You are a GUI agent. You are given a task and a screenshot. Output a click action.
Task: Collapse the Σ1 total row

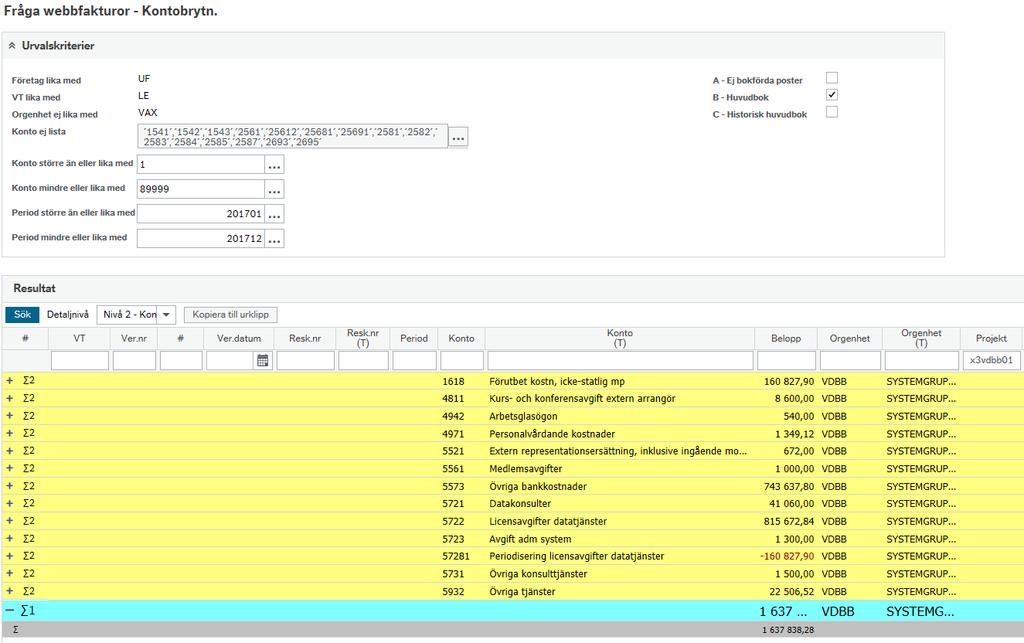pos(10,611)
